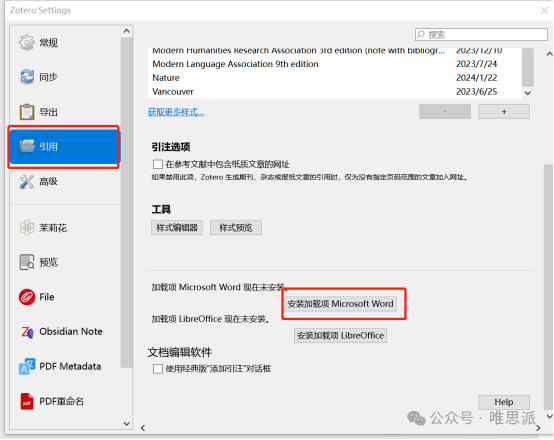The width and height of the screenshot is (554, 440).
Task: Open the Obsidian Note pane
Action: [65, 332]
